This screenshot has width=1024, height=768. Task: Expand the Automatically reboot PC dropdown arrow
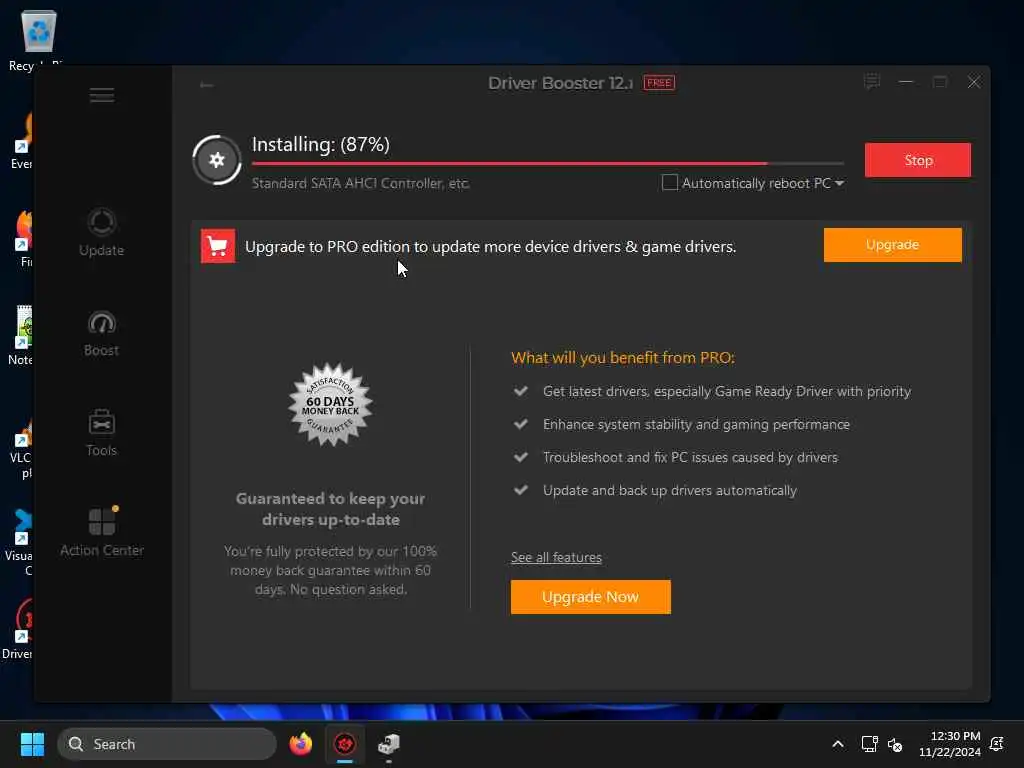[839, 184]
